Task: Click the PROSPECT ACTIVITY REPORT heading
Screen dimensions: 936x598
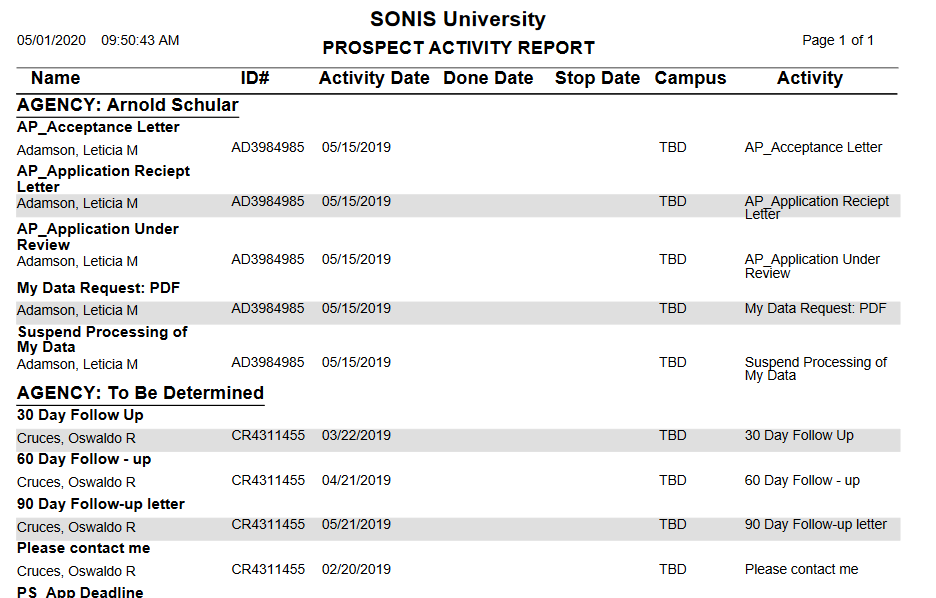Action: click(x=458, y=48)
